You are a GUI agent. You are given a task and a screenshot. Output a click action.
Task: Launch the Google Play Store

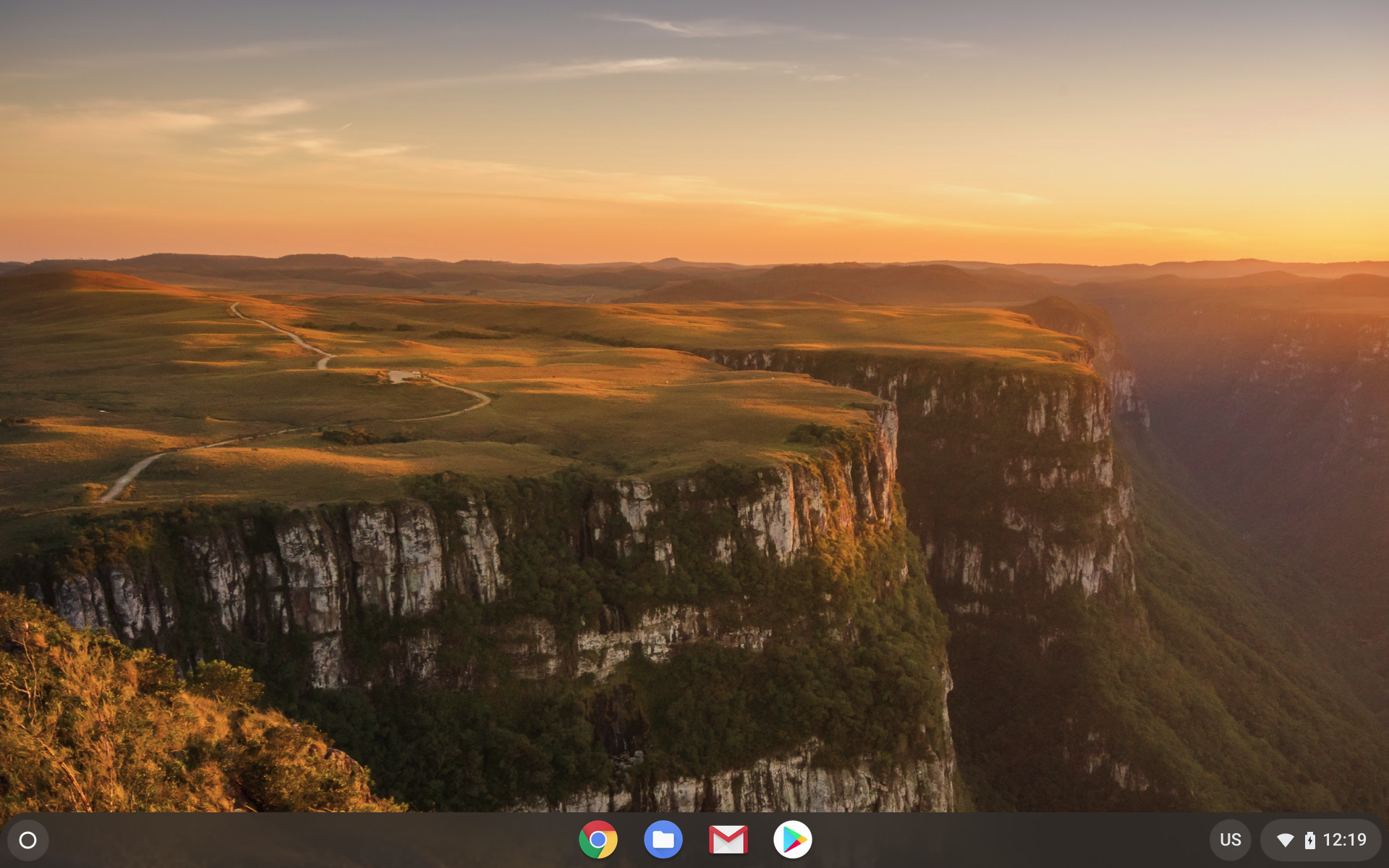pos(793,840)
